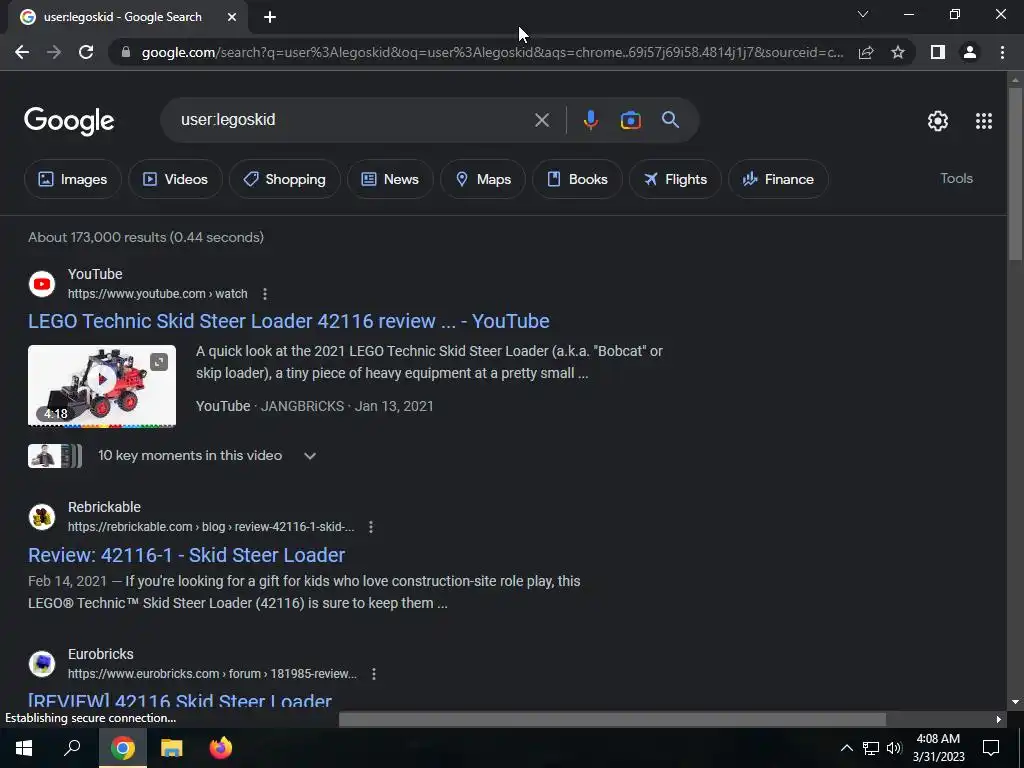Switch to Maps results
This screenshot has height=768, width=1024.
click(x=483, y=179)
